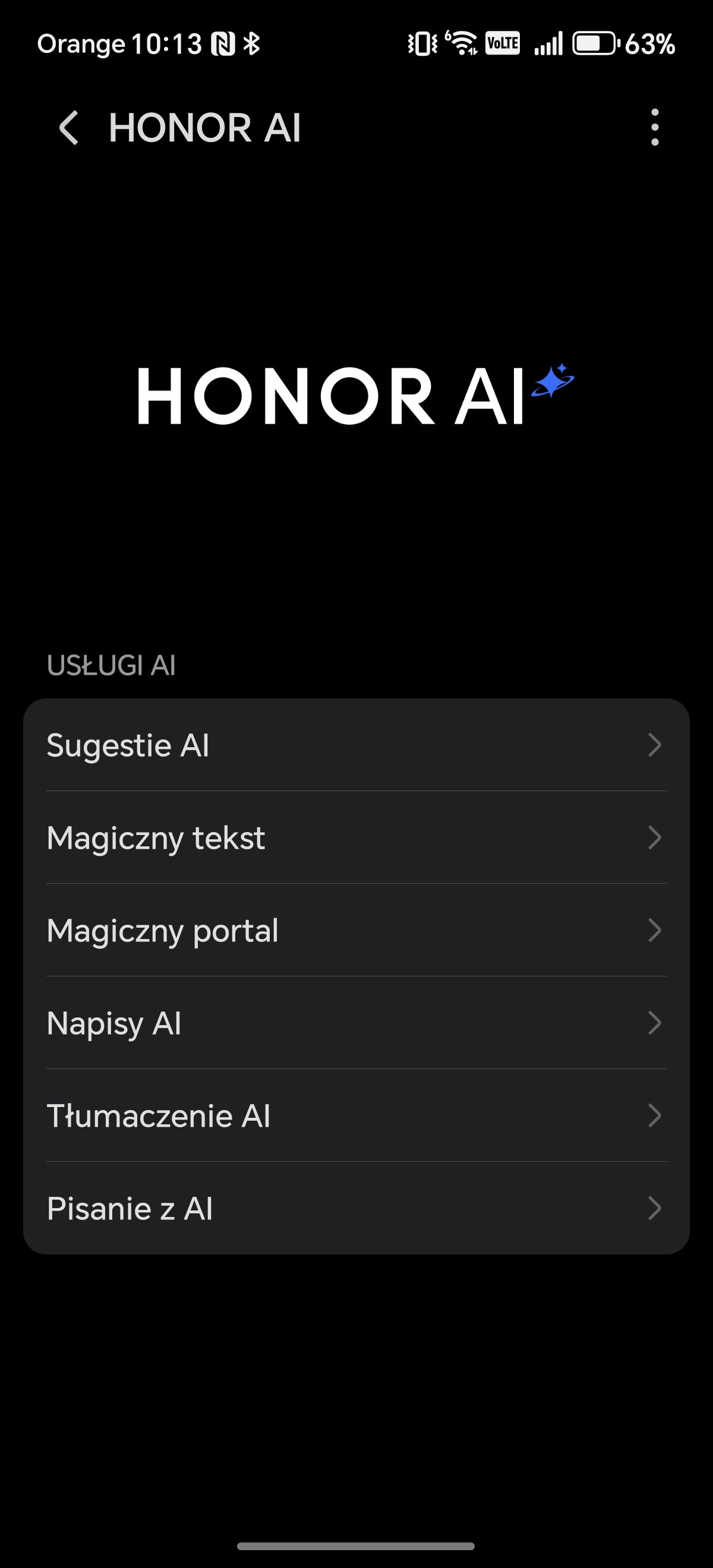
Task: Open the Tłumaczenie AI menu entry
Action: click(158, 1116)
